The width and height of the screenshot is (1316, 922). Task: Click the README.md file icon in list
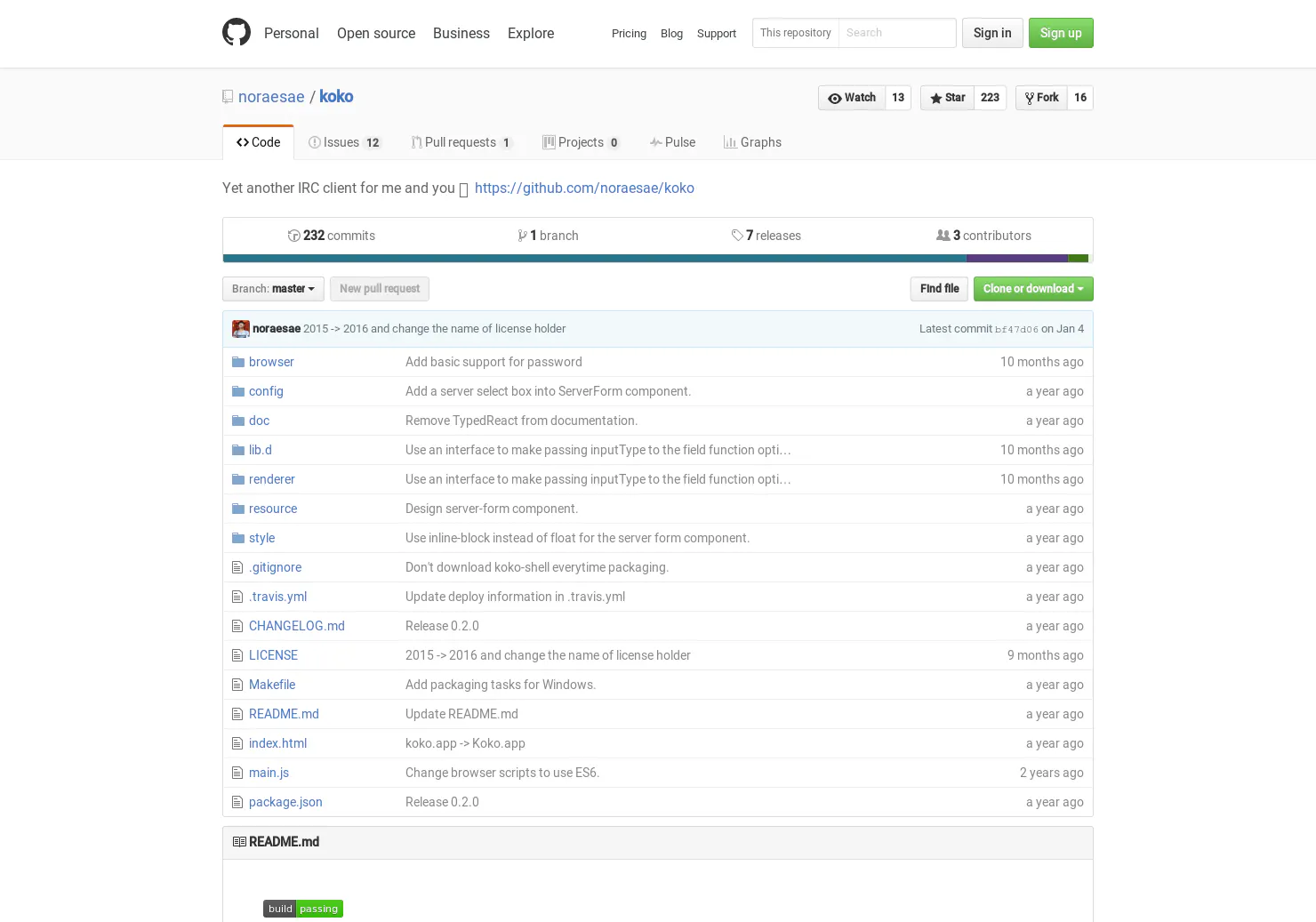[x=237, y=714]
